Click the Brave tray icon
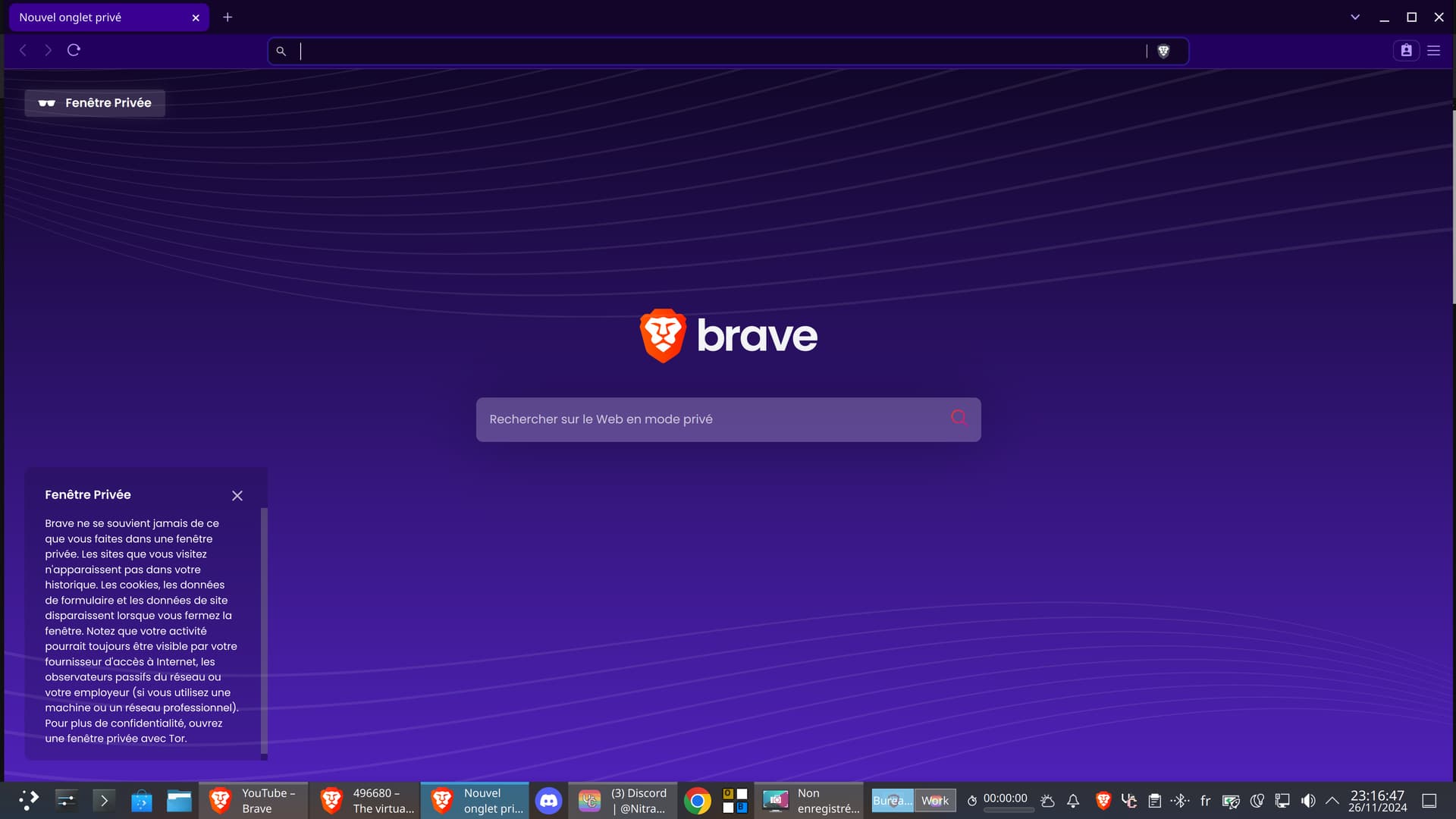This screenshot has width=1456, height=819. pos(1103,800)
